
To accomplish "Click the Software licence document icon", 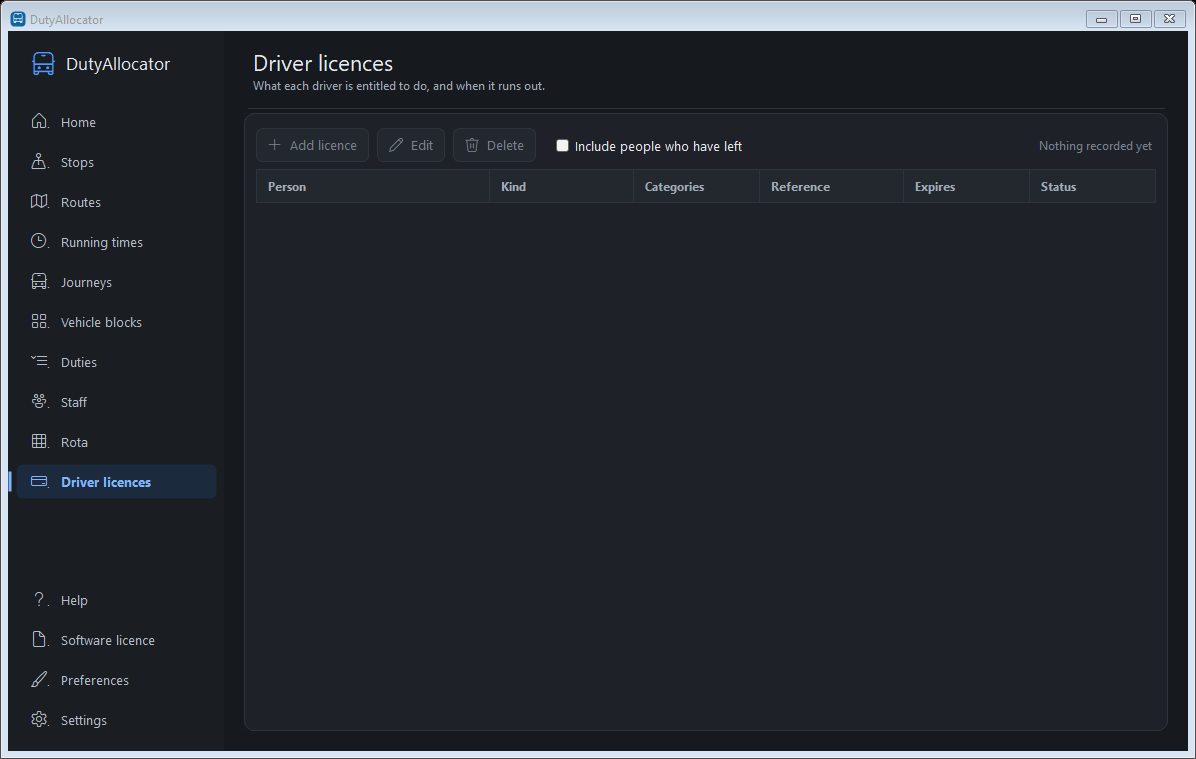I will 39,639.
